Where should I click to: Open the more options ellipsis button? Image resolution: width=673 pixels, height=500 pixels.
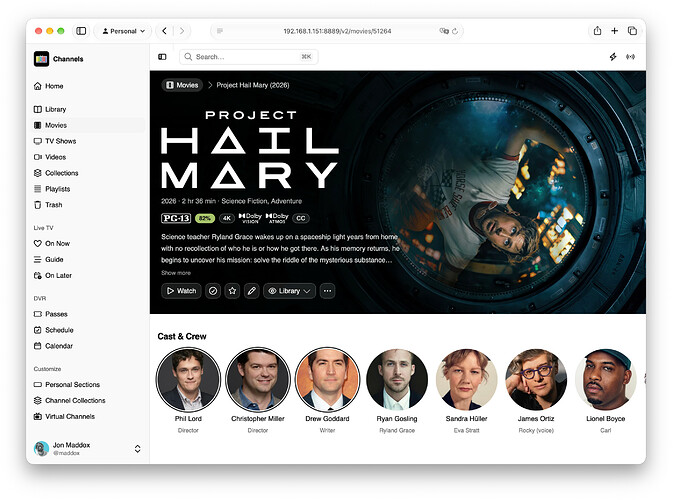(x=327, y=291)
